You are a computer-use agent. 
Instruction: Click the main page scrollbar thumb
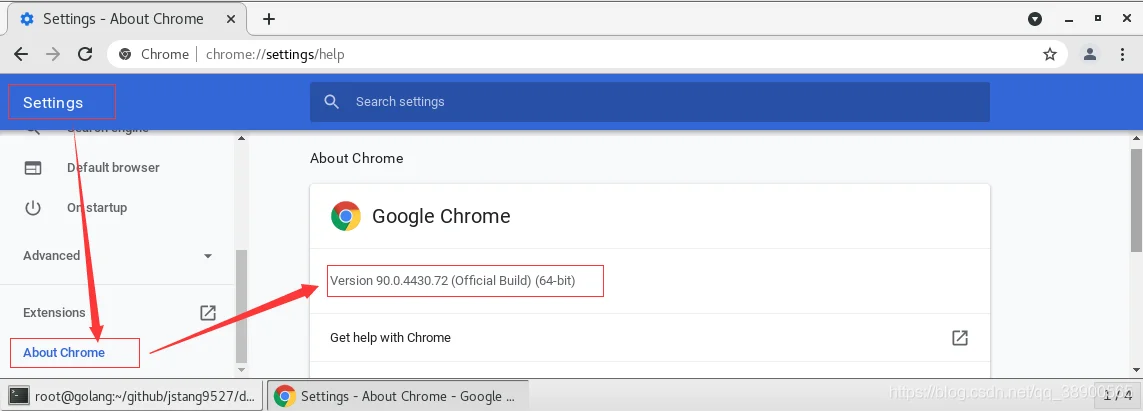pos(1136,200)
